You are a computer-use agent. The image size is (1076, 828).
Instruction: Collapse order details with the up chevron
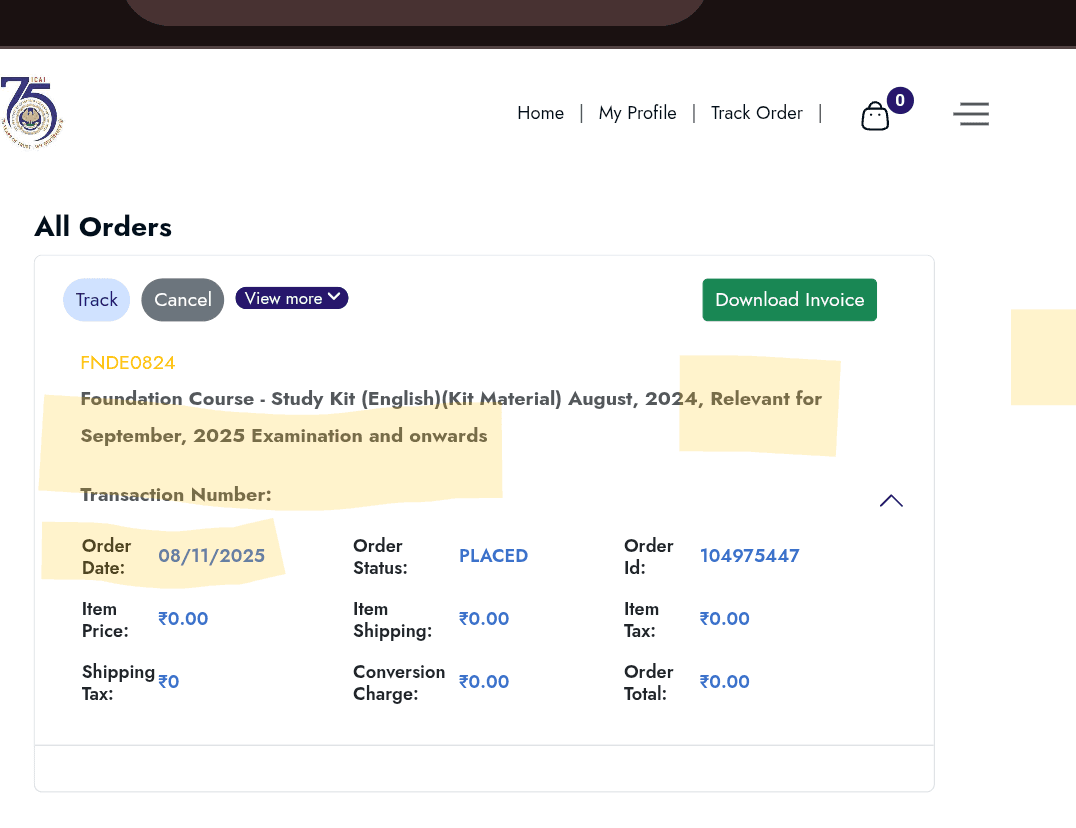891,501
